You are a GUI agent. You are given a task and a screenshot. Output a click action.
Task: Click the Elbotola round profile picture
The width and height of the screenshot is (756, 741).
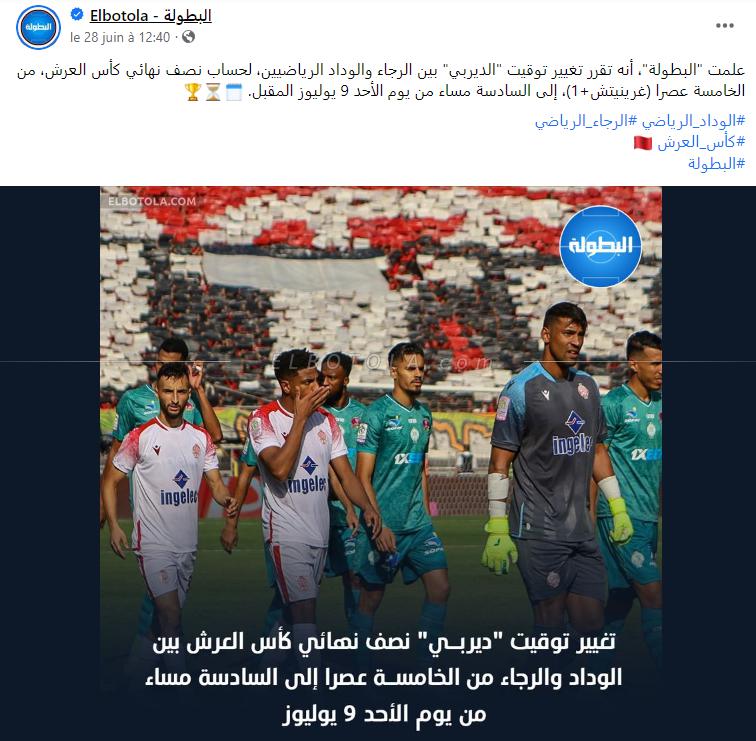tap(38, 27)
